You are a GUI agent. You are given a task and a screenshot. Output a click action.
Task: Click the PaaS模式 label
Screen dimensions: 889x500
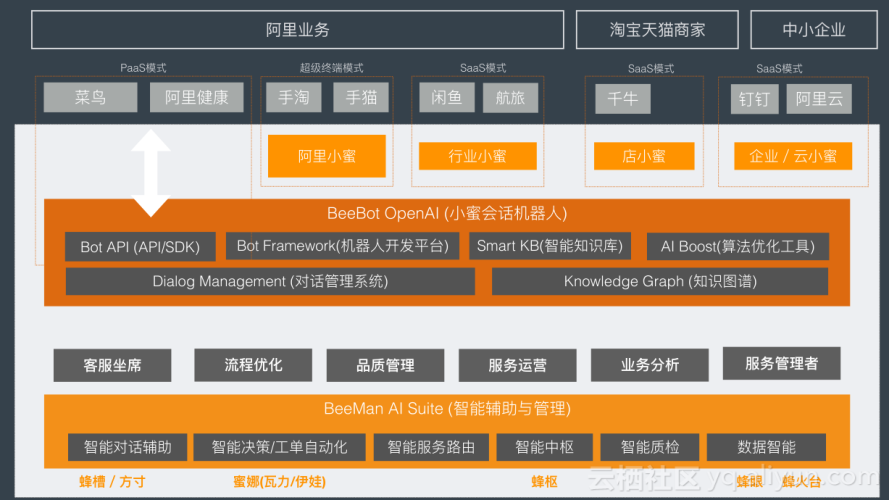pos(143,68)
